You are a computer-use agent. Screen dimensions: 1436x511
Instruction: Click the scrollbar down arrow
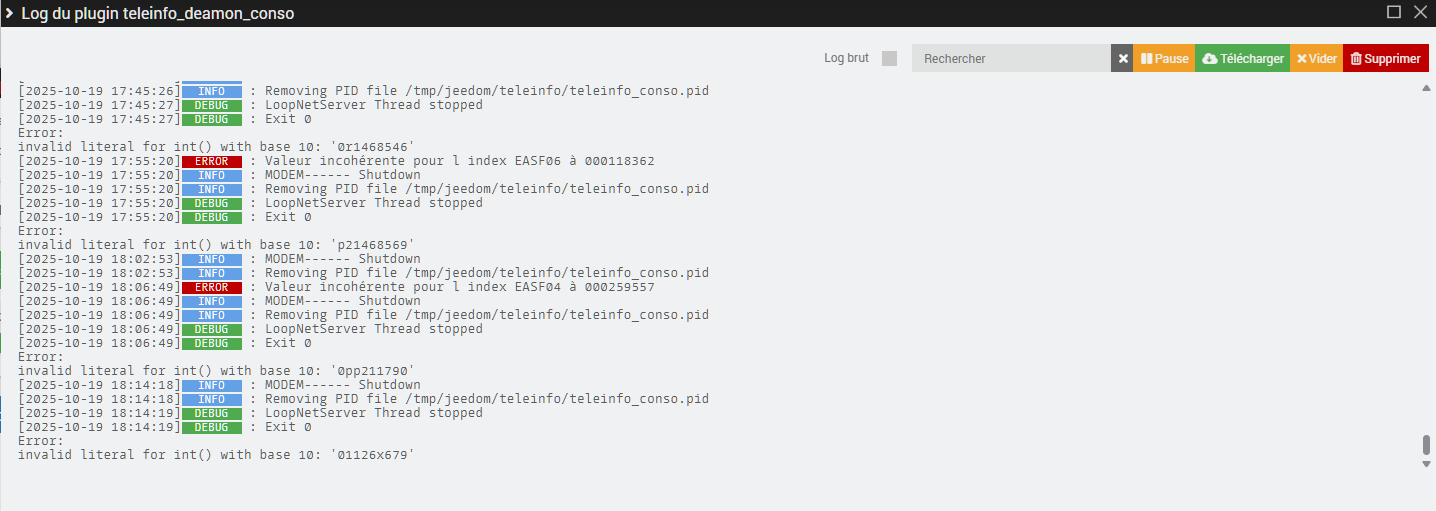coord(1425,464)
